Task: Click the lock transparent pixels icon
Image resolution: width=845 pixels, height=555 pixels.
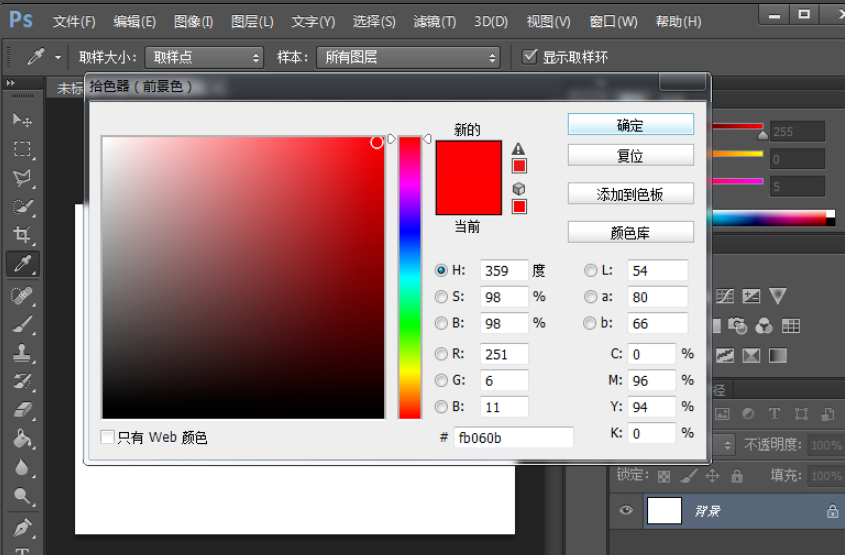Action: pos(664,476)
